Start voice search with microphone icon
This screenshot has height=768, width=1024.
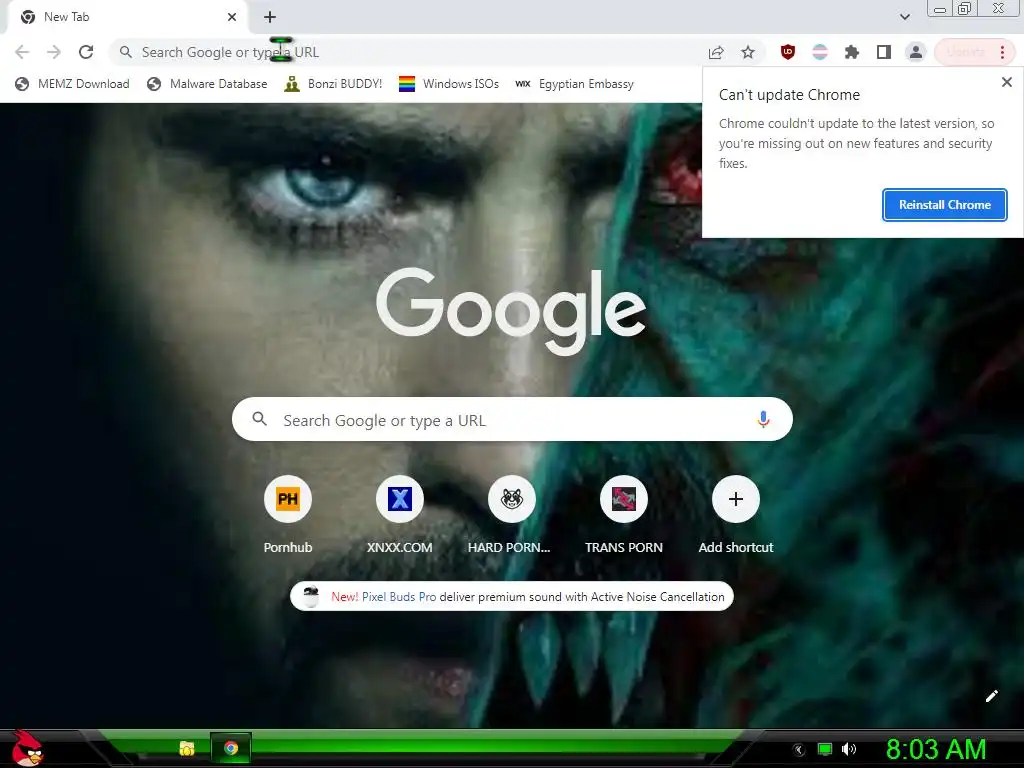pyautogui.click(x=763, y=419)
